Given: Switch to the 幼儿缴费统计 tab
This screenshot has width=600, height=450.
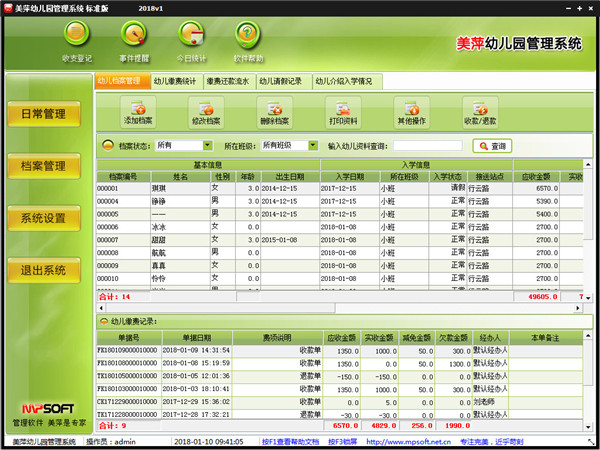Looking at the screenshot, I should (177, 81).
